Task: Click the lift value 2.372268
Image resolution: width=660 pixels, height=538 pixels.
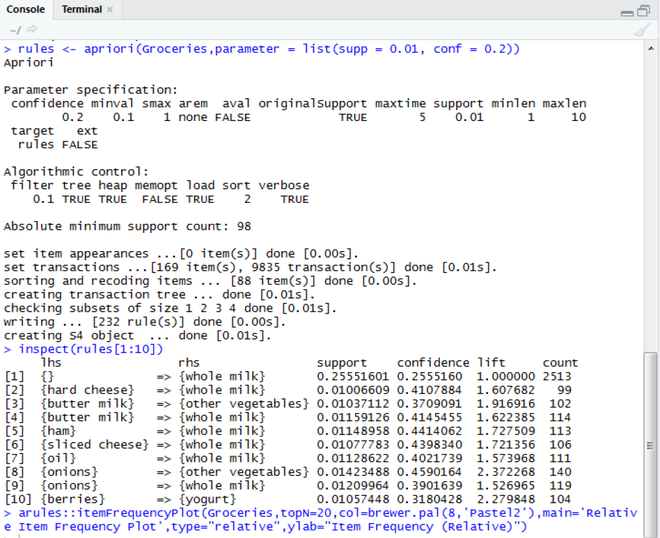Action: (506, 472)
